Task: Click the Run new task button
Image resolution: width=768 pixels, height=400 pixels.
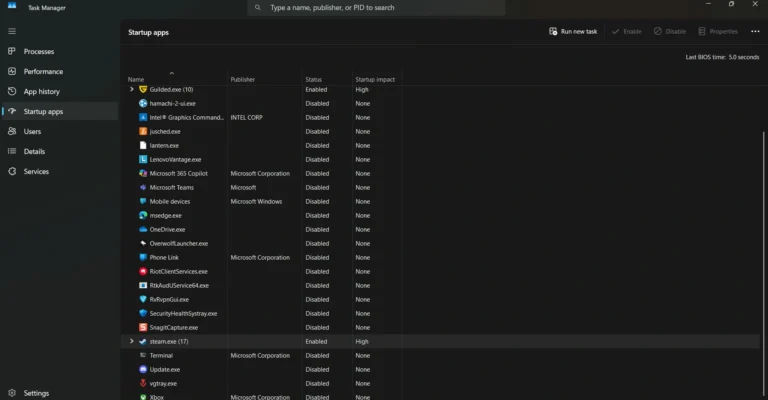Action: [574, 31]
